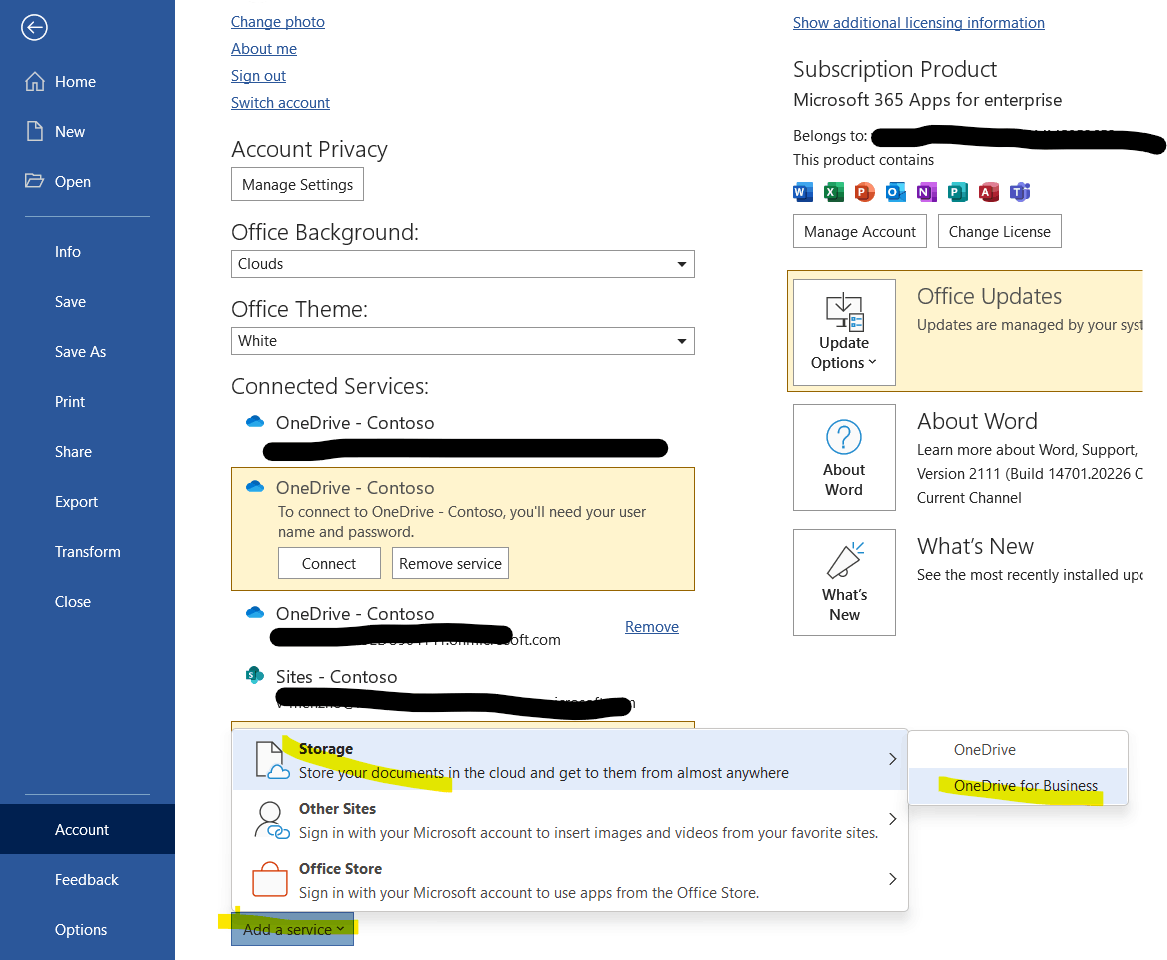Click the OneNote icon in the app row

[926, 192]
